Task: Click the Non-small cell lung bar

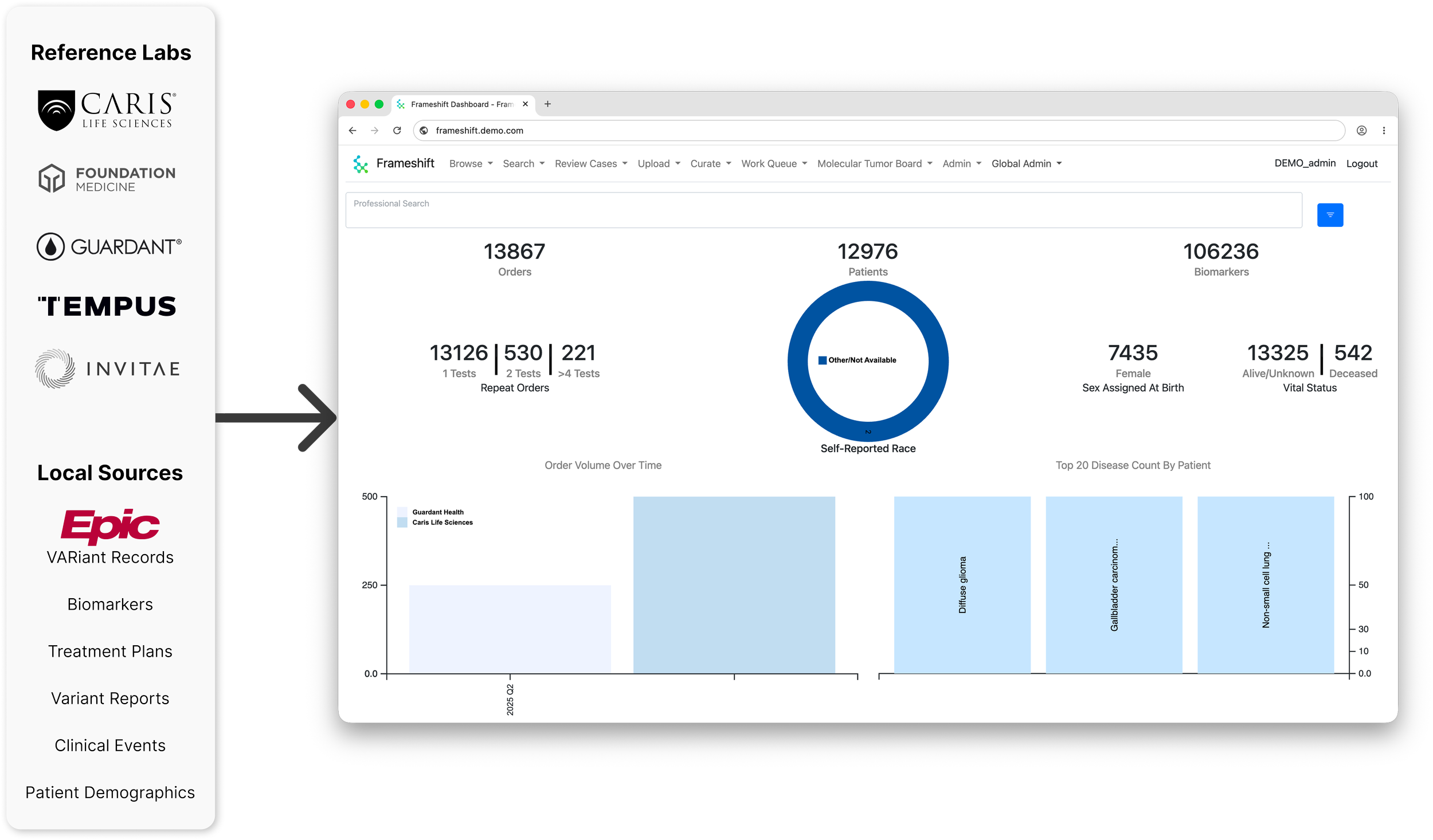Action: point(1266,585)
